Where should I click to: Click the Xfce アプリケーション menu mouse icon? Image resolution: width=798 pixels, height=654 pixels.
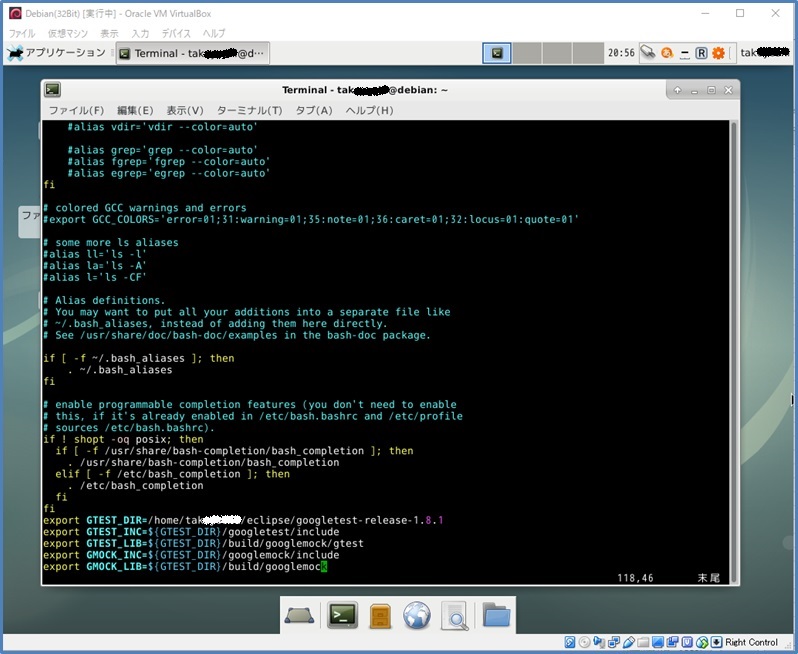[15, 53]
